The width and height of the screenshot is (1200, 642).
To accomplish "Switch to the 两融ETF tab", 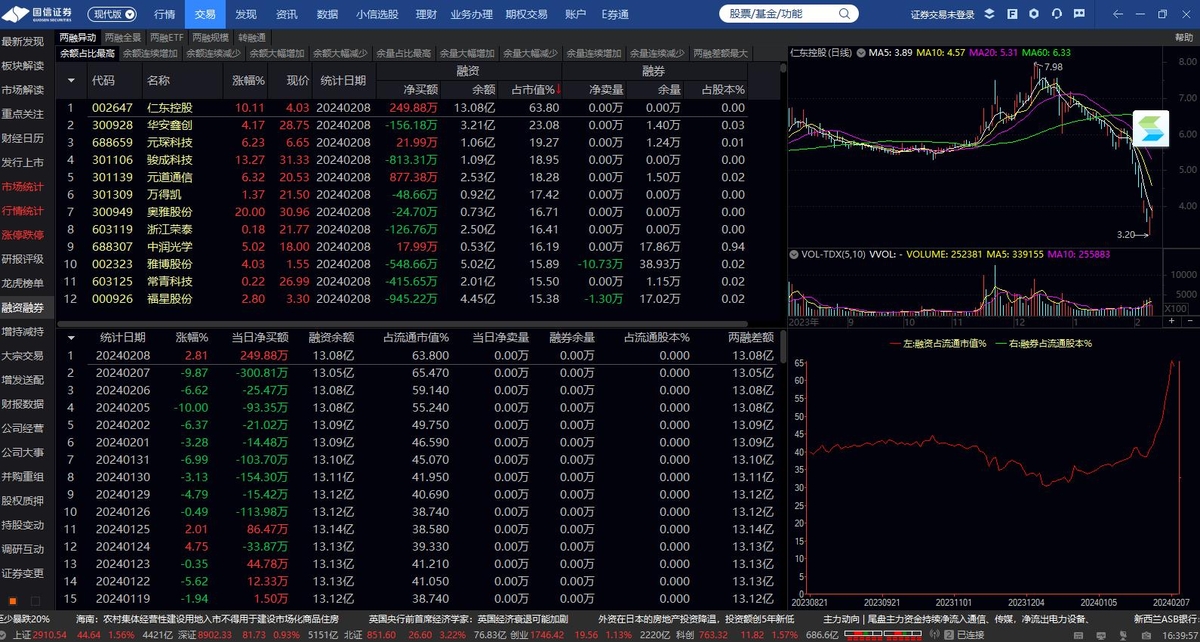I will pyautogui.click(x=167, y=37).
